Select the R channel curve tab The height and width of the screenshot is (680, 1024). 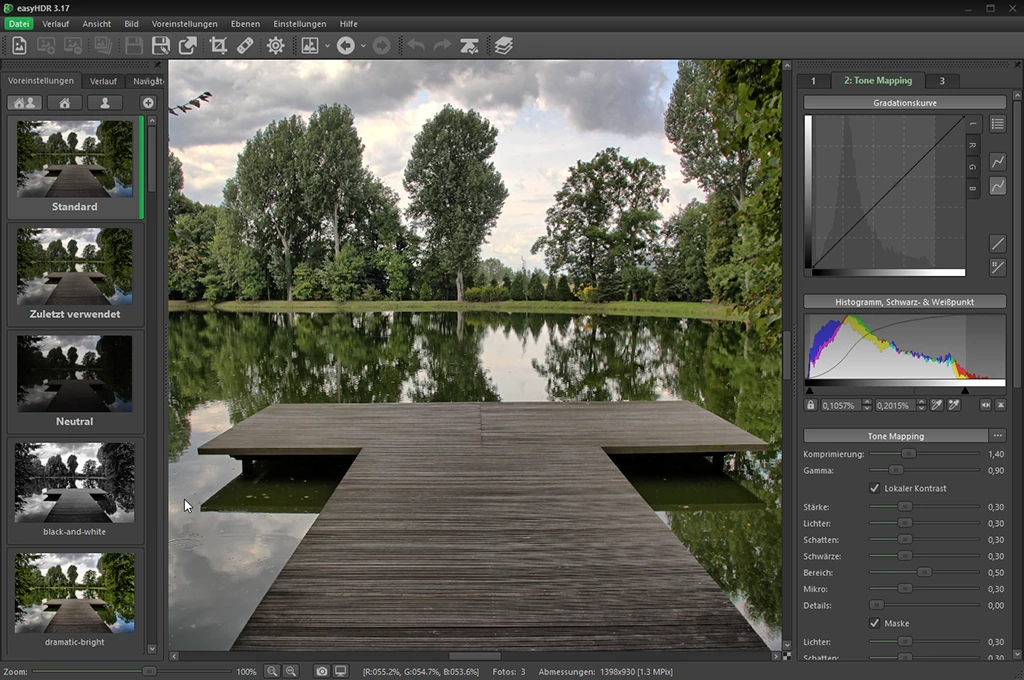pyautogui.click(x=972, y=145)
